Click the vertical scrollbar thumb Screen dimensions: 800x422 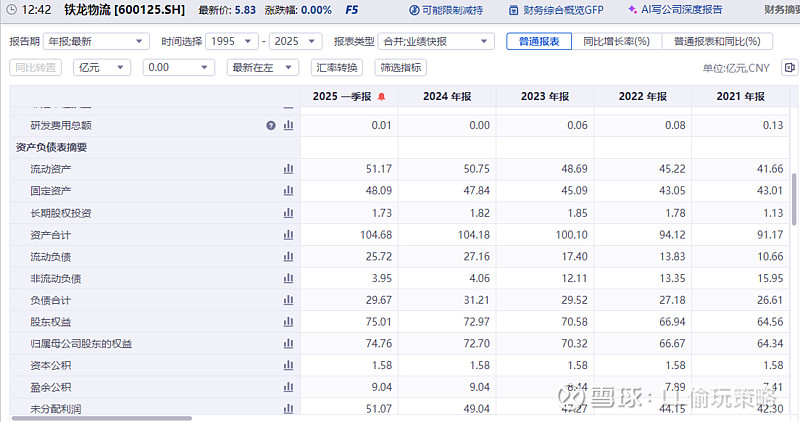(x=794, y=199)
